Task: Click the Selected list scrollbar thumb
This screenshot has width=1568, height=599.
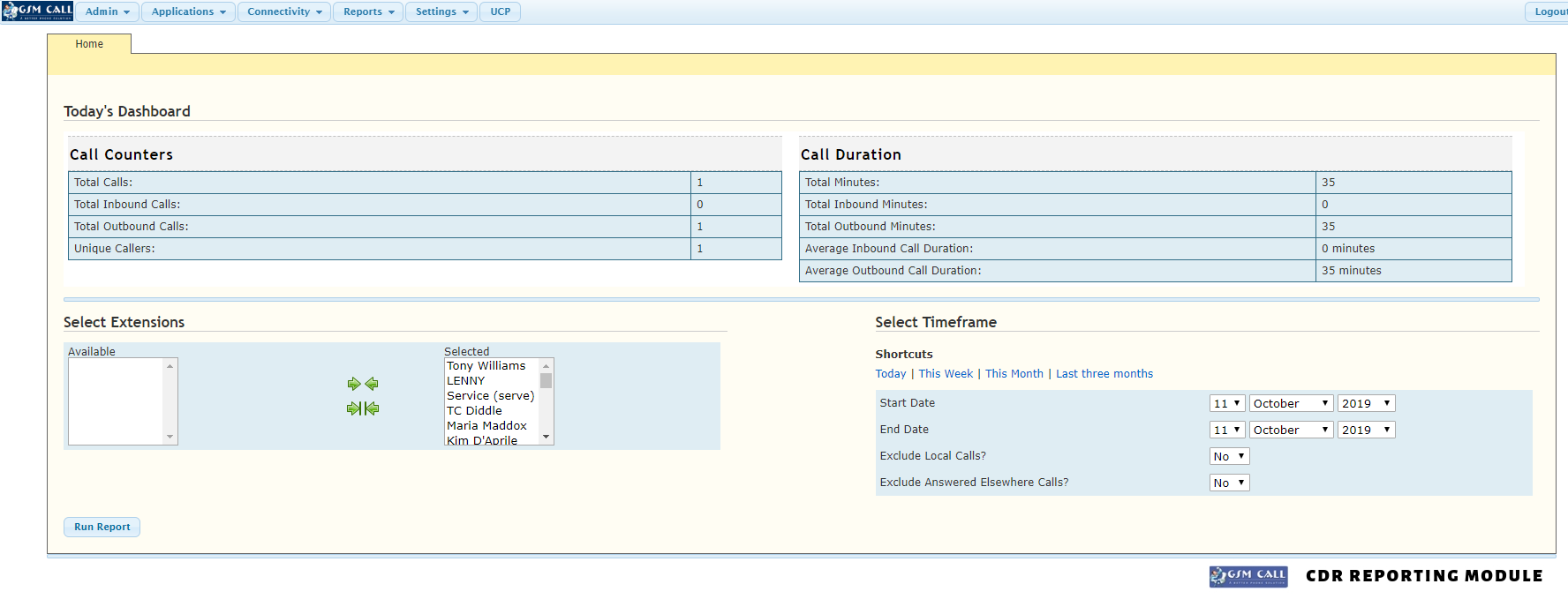Action: 546,381
